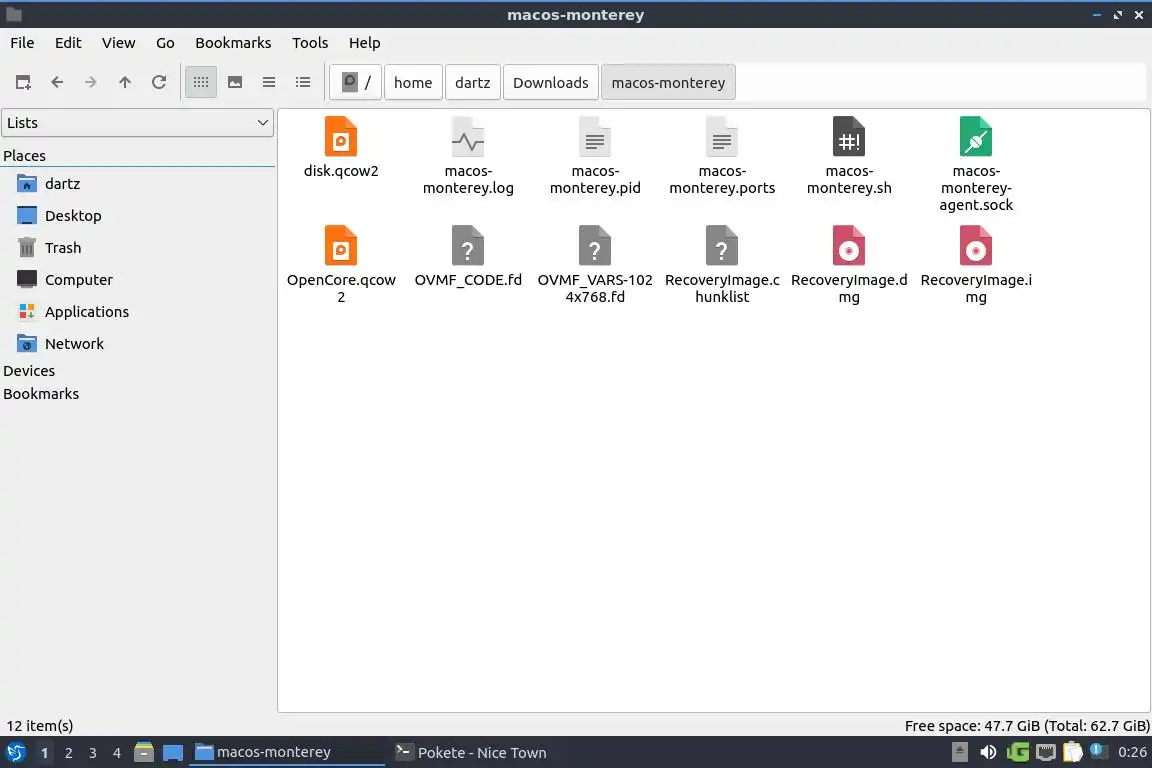Go to root path button
The height and width of the screenshot is (768, 1152).
pyautogui.click(x=356, y=82)
